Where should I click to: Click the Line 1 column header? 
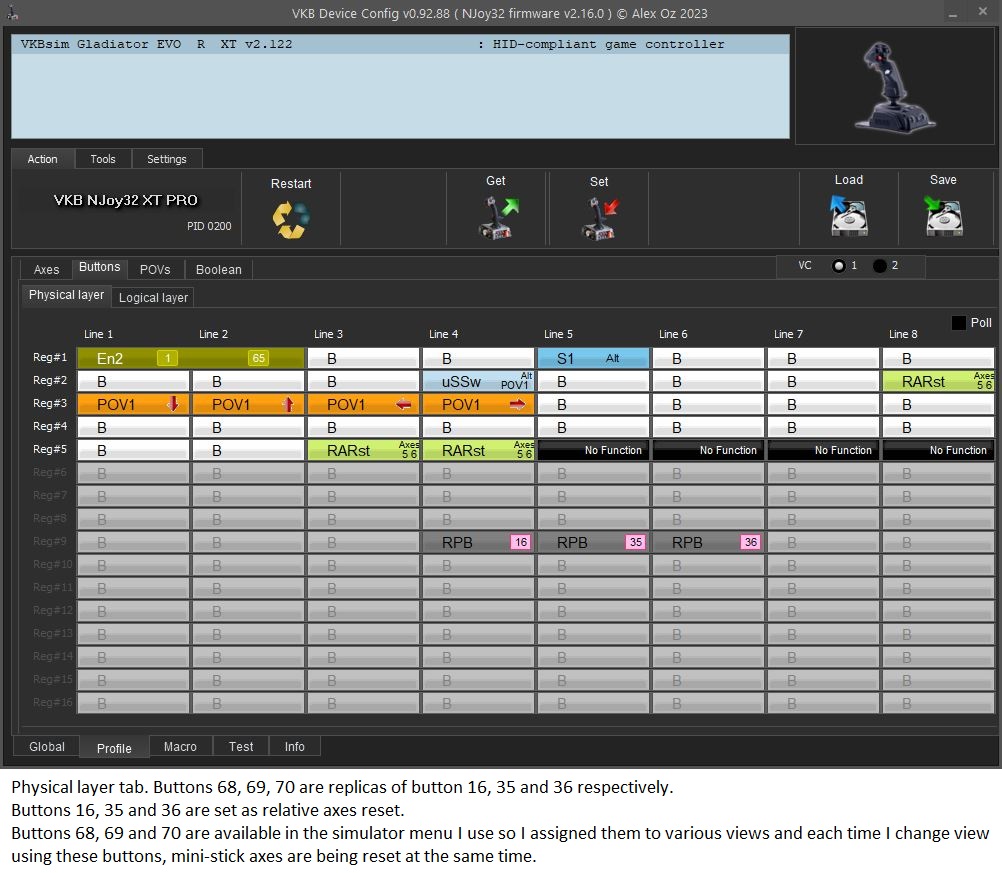click(x=98, y=334)
